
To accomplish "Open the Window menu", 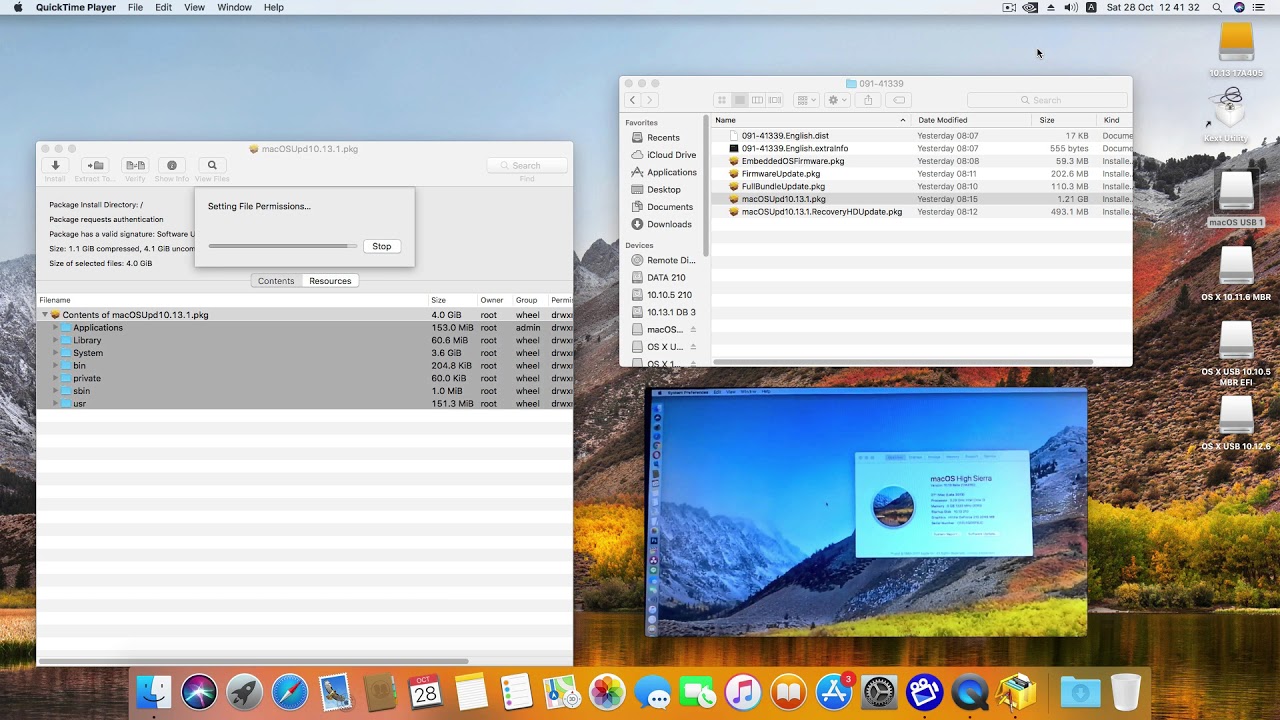I will click(234, 7).
